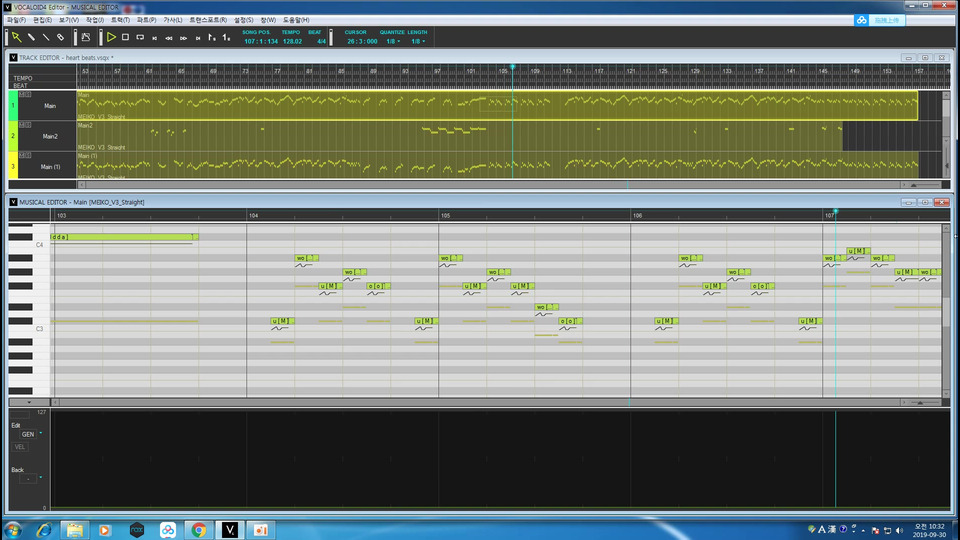Select the Line tool
Screen dimensions: 960x540
[x=46, y=37]
